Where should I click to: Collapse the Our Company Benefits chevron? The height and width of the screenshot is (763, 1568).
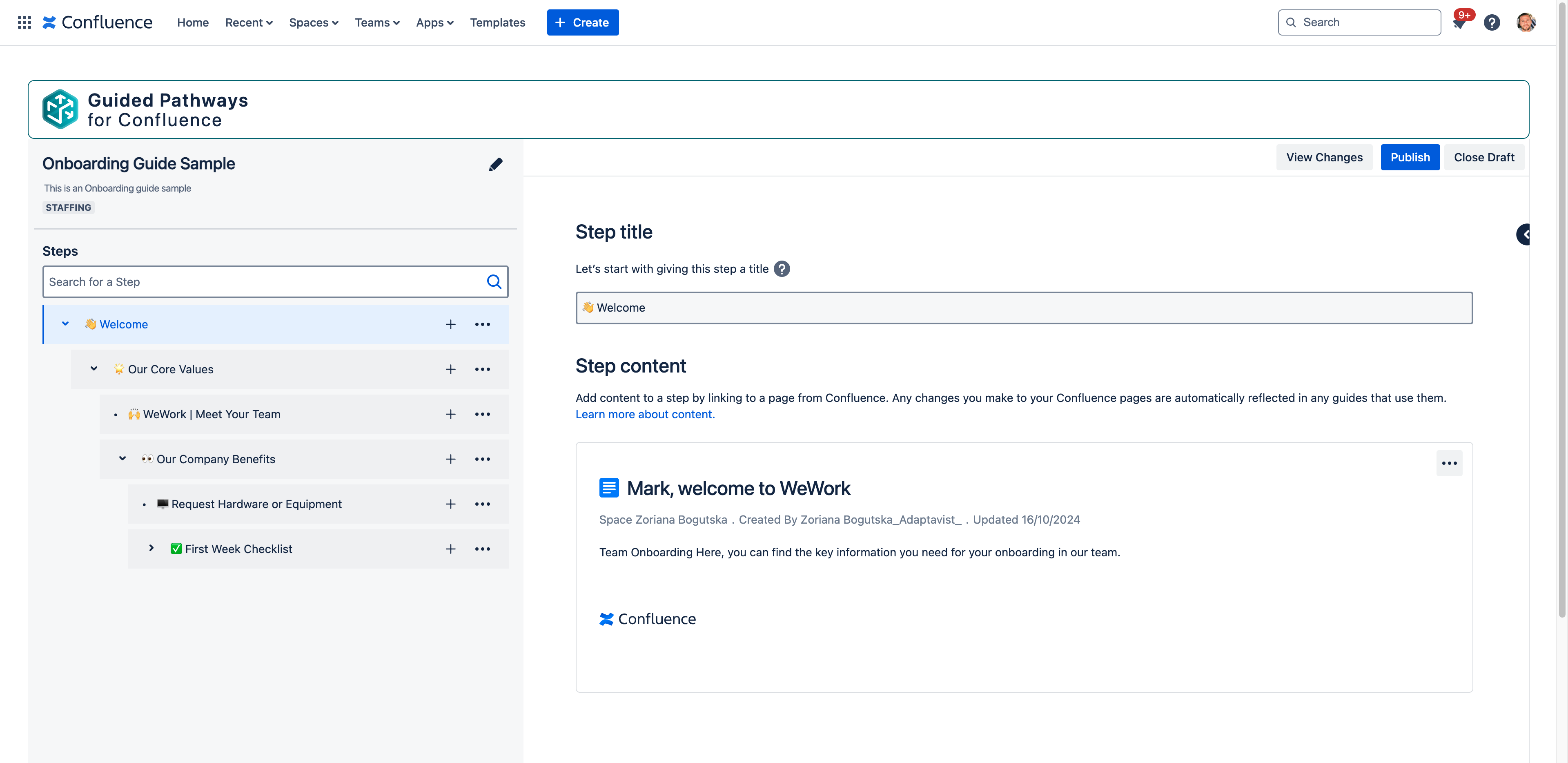pyautogui.click(x=122, y=459)
